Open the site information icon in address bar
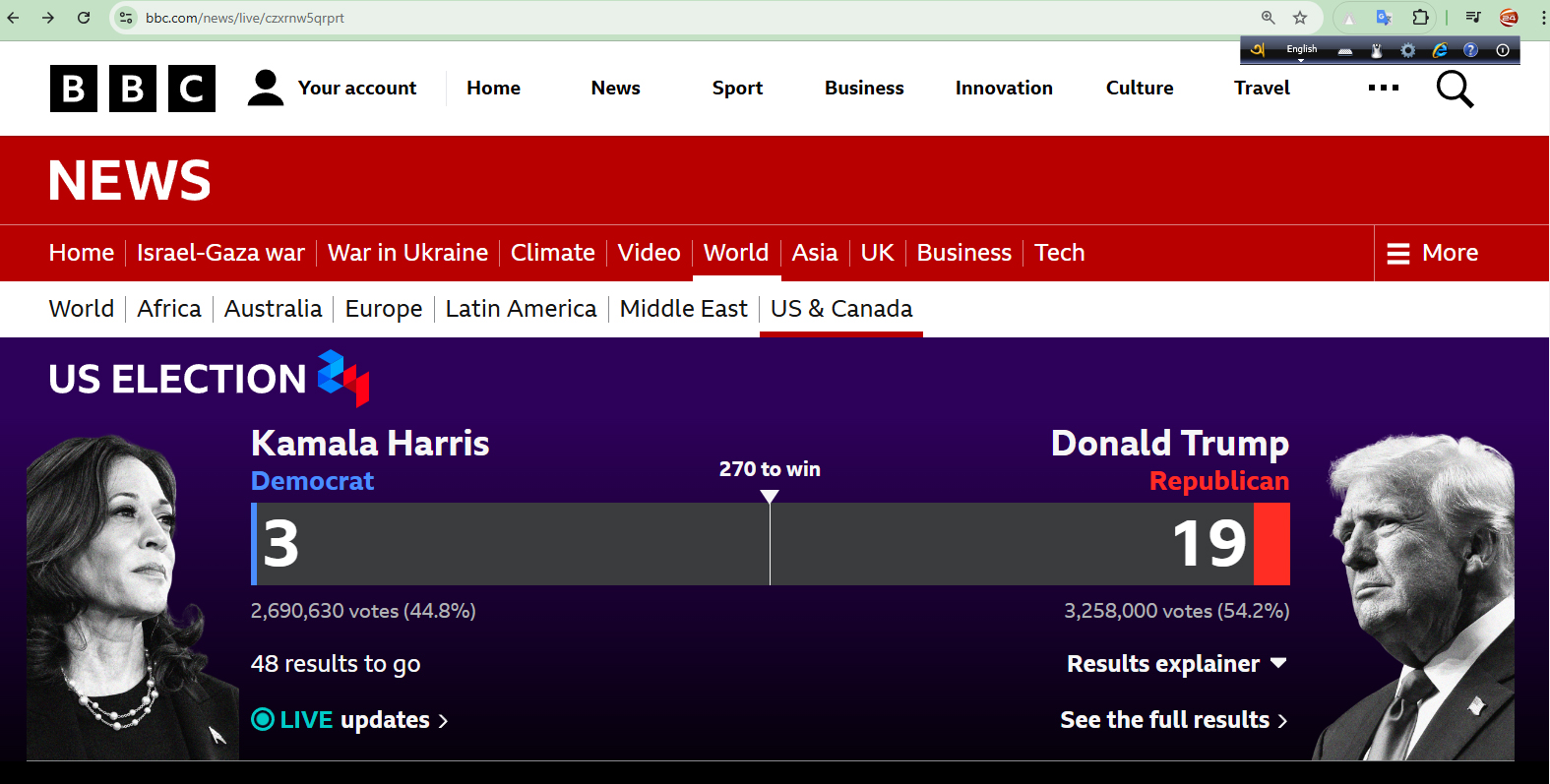Screen dimensions: 1550x784 (x=126, y=18)
